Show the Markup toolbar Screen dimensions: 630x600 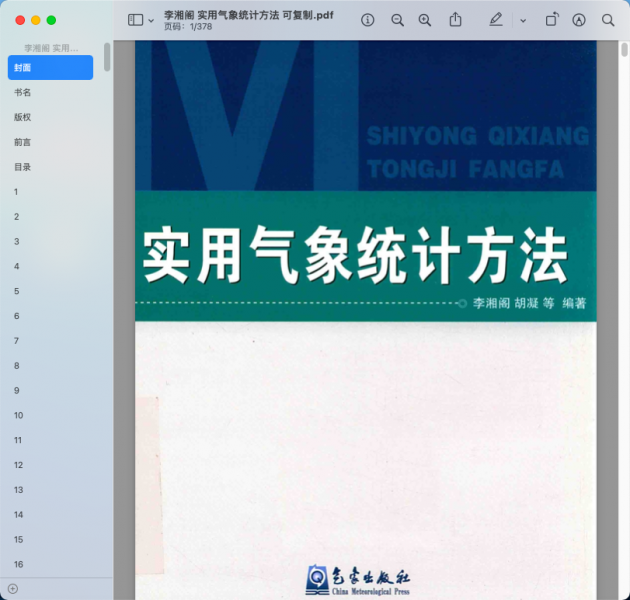pyautogui.click(x=579, y=20)
